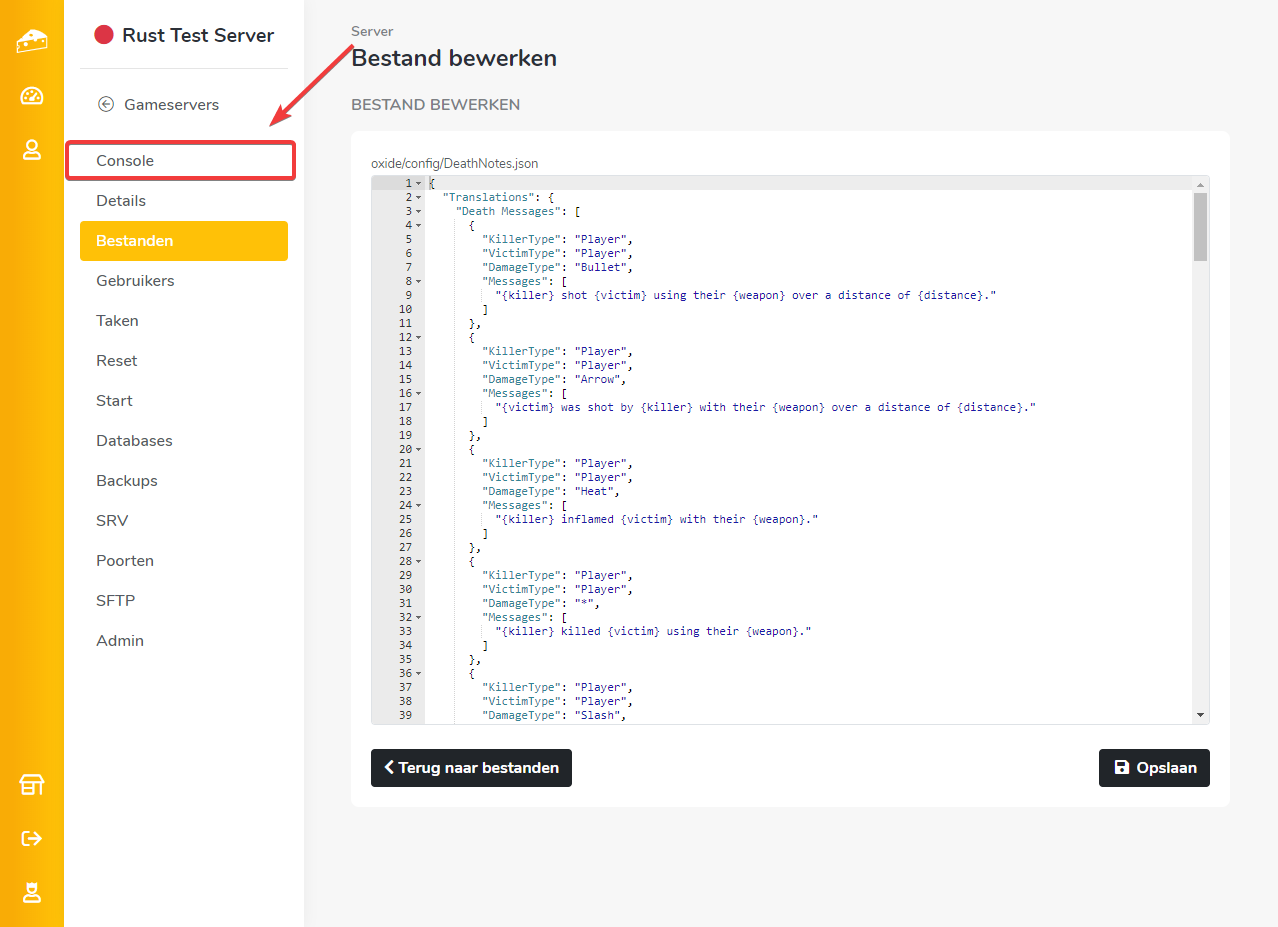
Task: Go to the Backups section
Action: [127, 481]
